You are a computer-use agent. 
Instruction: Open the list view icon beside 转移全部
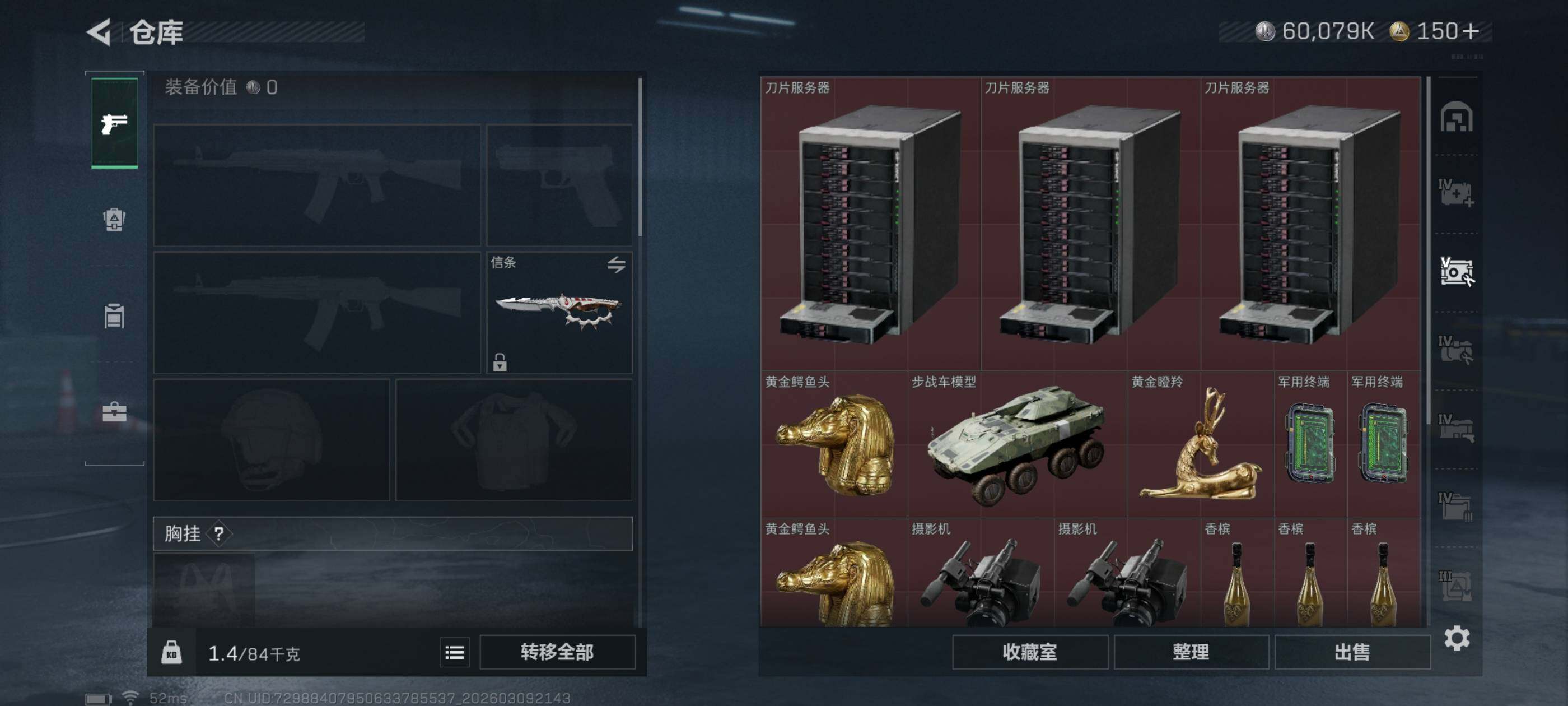tap(454, 652)
